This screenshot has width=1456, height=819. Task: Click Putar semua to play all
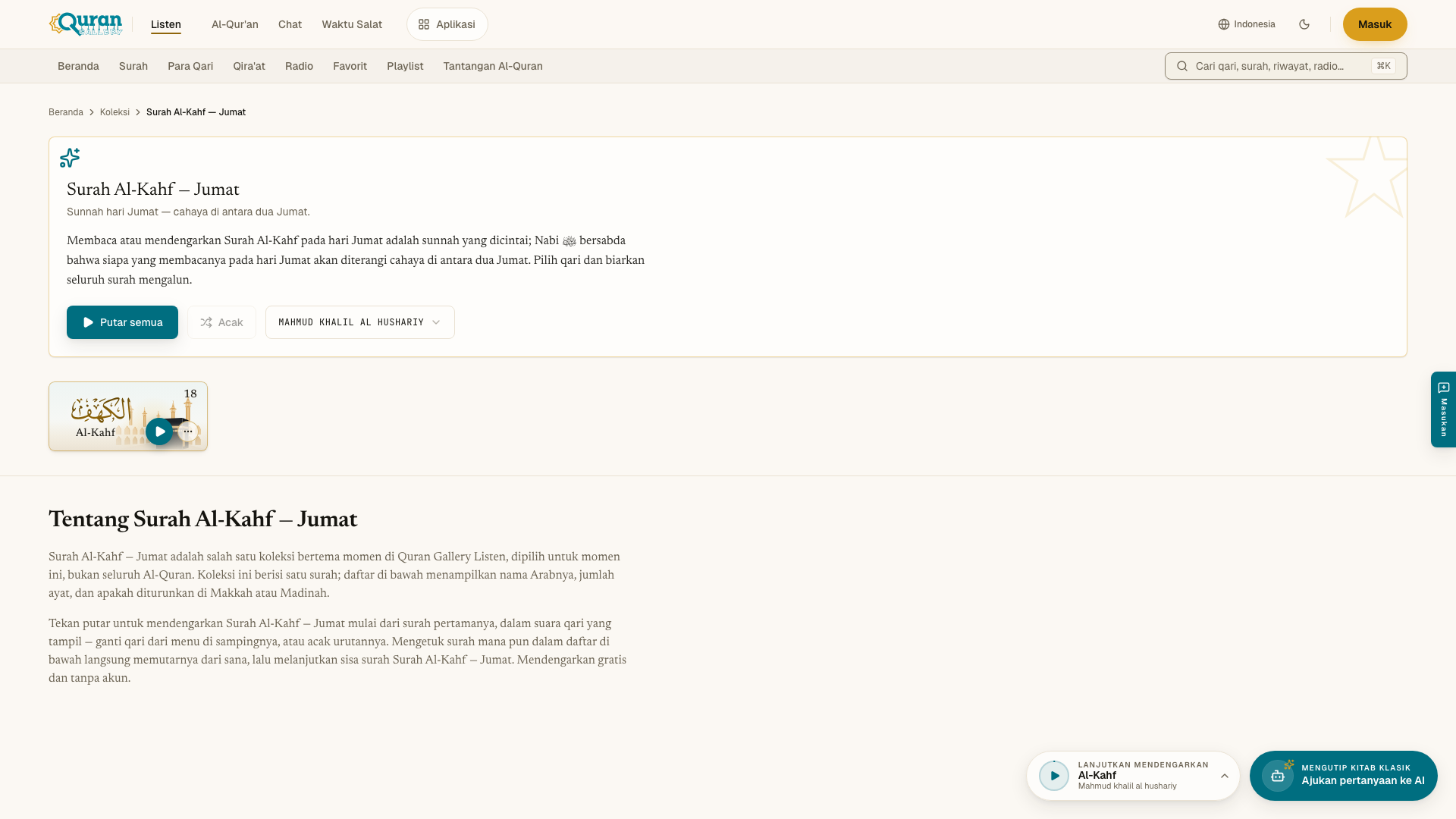pyautogui.click(x=122, y=322)
